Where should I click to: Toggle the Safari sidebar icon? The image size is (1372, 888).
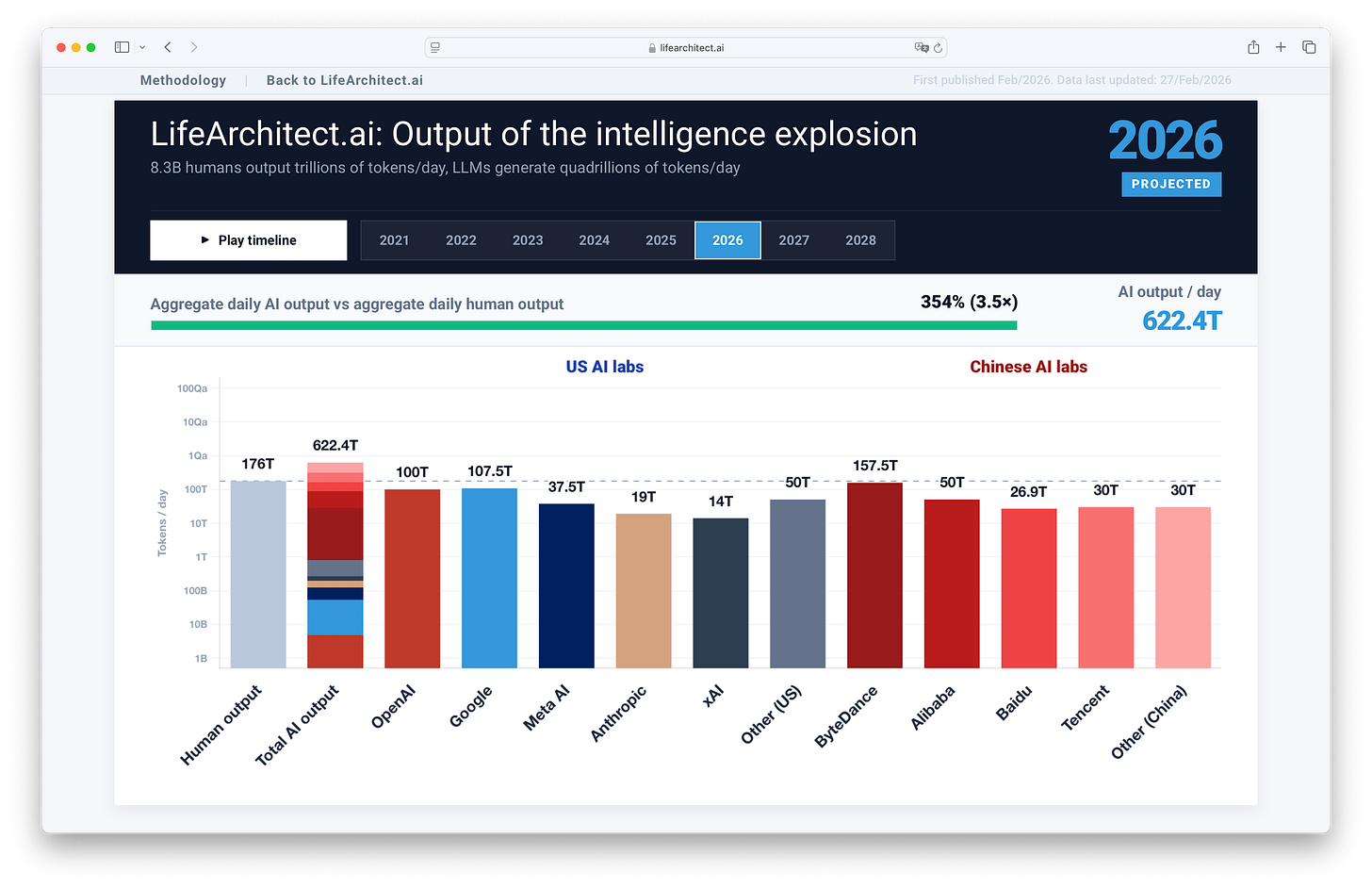(x=122, y=47)
